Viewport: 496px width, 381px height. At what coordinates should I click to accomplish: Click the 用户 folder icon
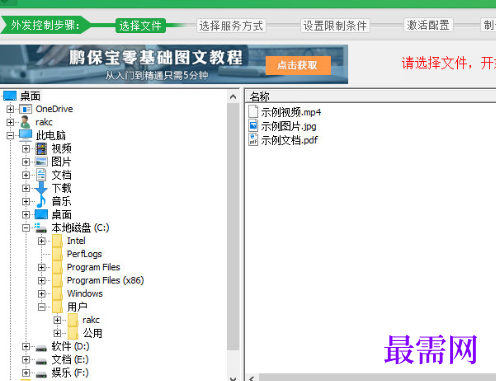[x=57, y=307]
